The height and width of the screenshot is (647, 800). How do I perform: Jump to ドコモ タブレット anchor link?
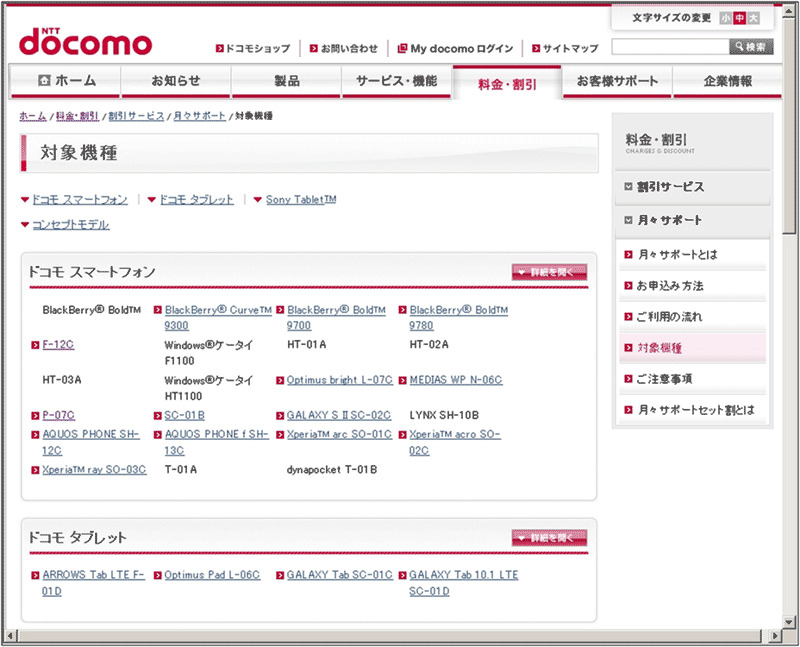(x=196, y=200)
